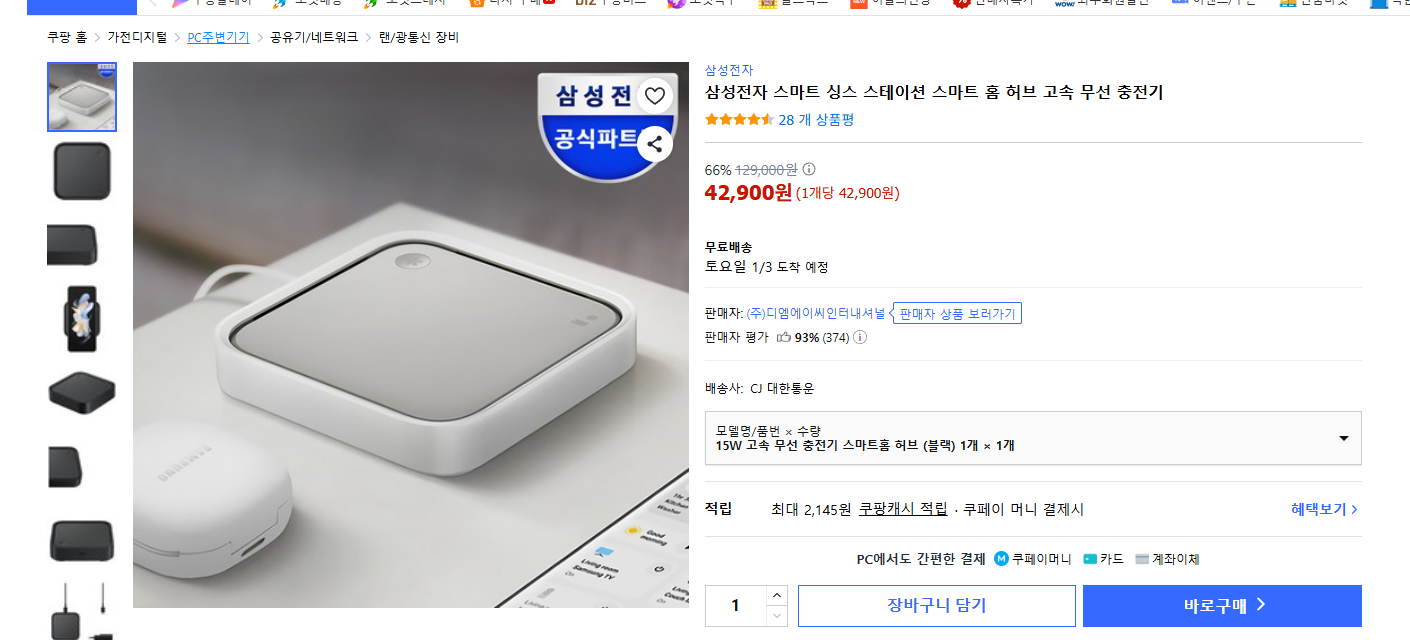Open the 28 개 상품평 reviews link
Image resolution: width=1410 pixels, height=640 pixels.
[x=816, y=120]
